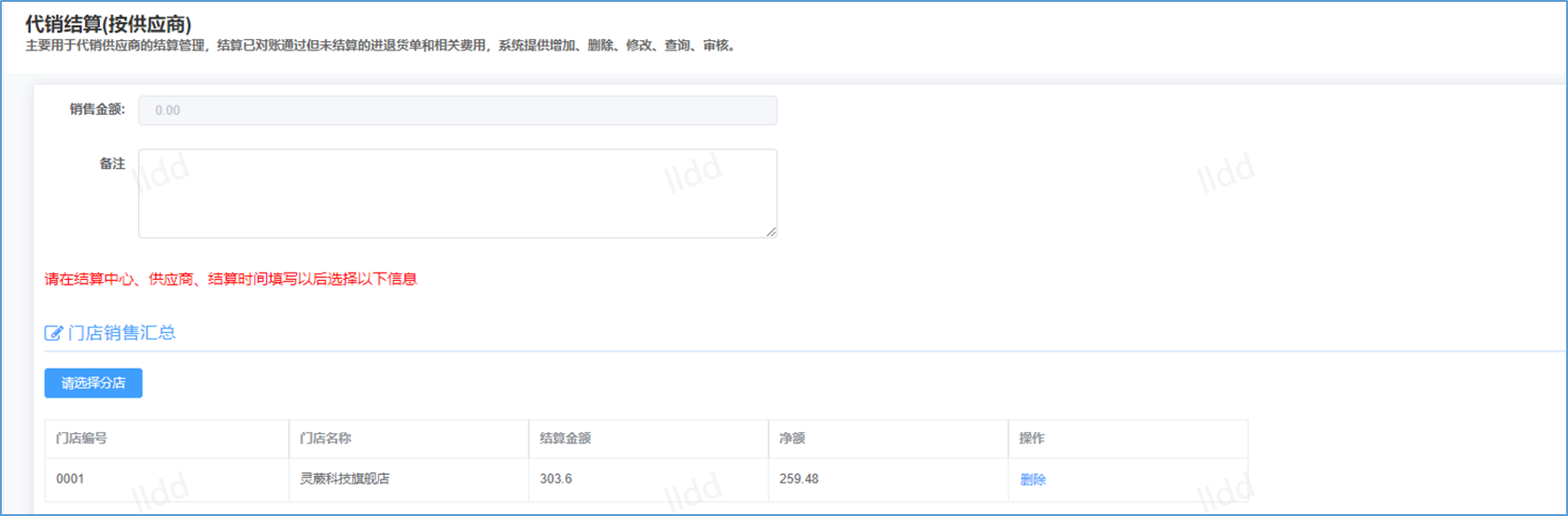
Task: Click the 请选择分店 button
Action: tap(93, 384)
